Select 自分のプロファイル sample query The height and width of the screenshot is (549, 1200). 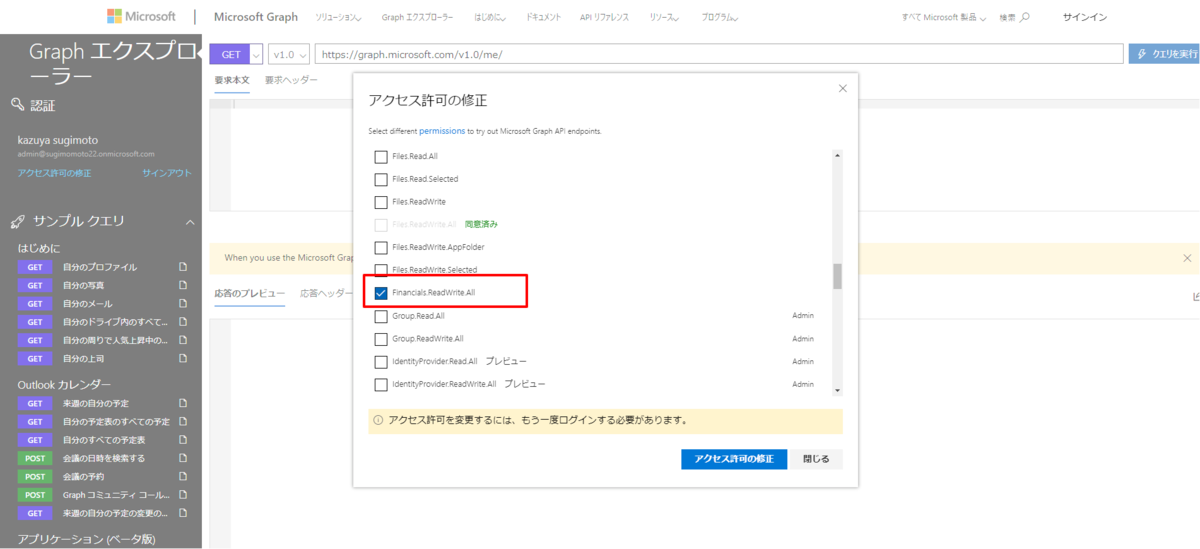click(100, 267)
